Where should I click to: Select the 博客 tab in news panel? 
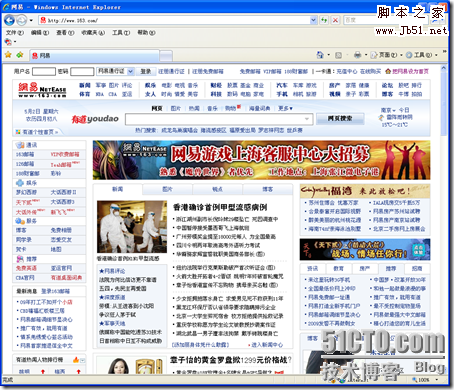coord(268,189)
